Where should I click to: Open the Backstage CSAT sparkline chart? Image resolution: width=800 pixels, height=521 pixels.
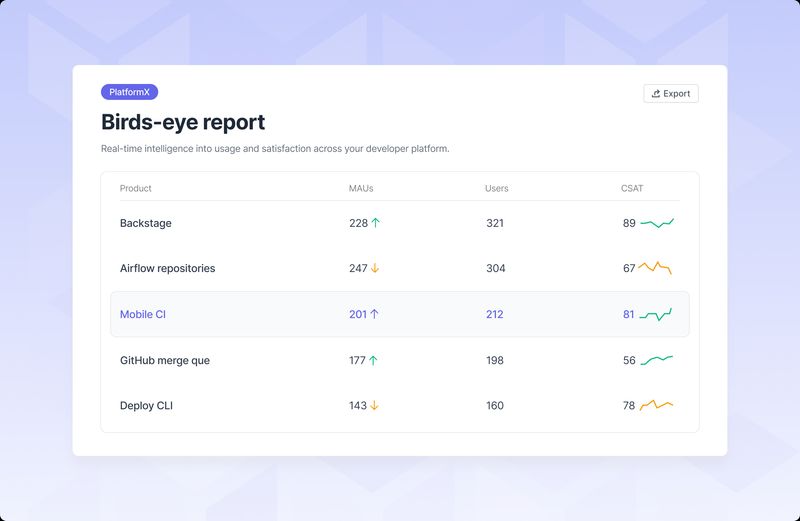[x=657, y=223]
